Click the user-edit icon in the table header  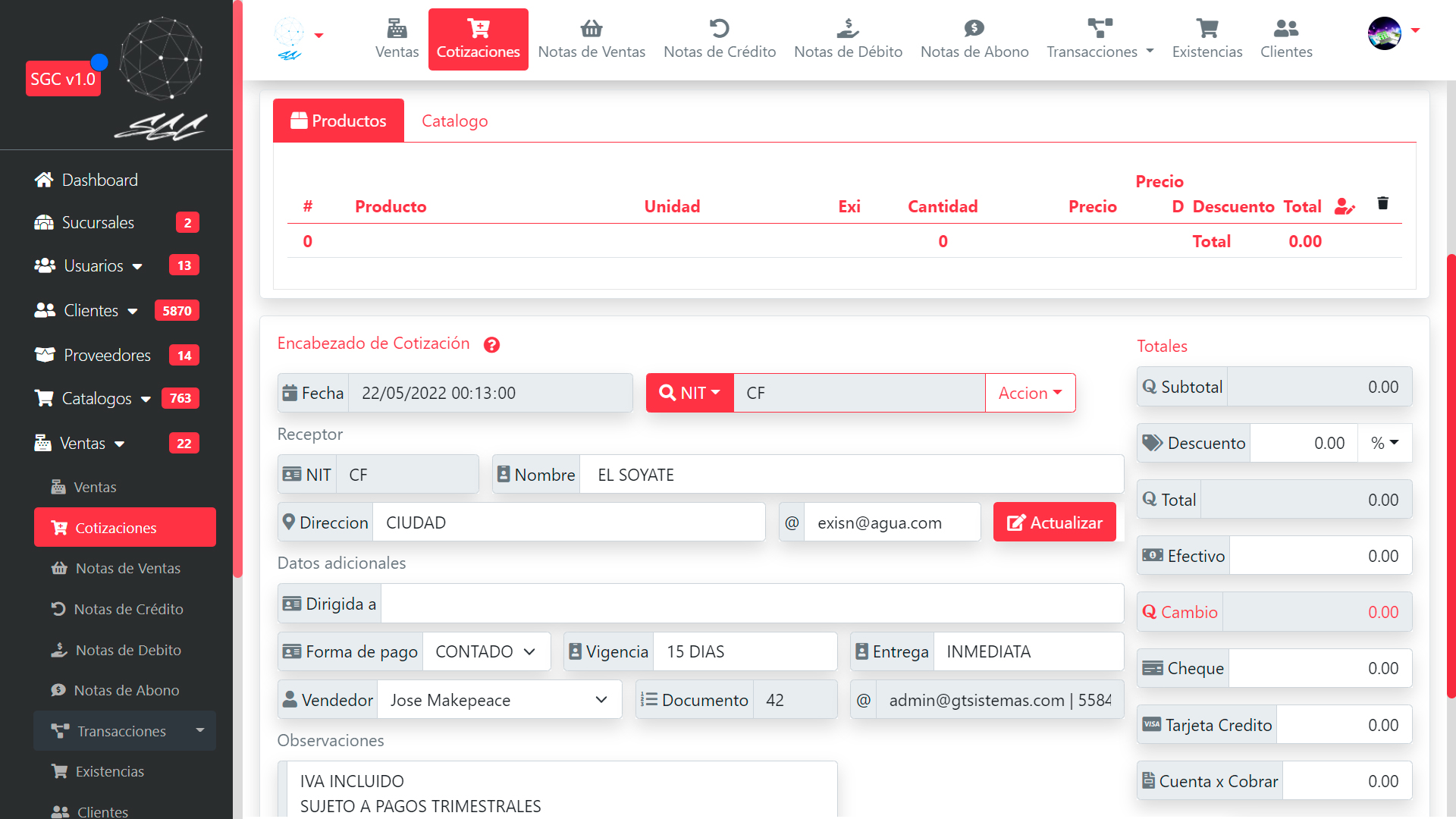[x=1344, y=206]
